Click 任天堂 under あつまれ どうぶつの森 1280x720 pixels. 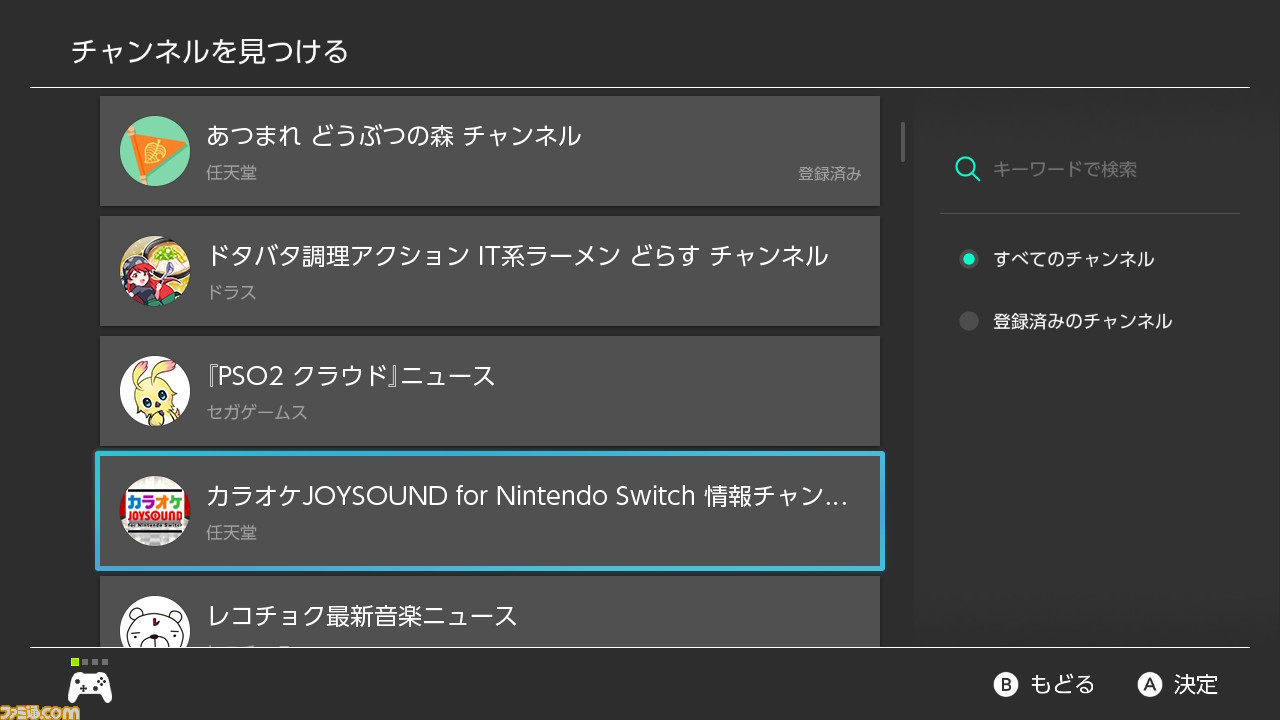pos(231,172)
